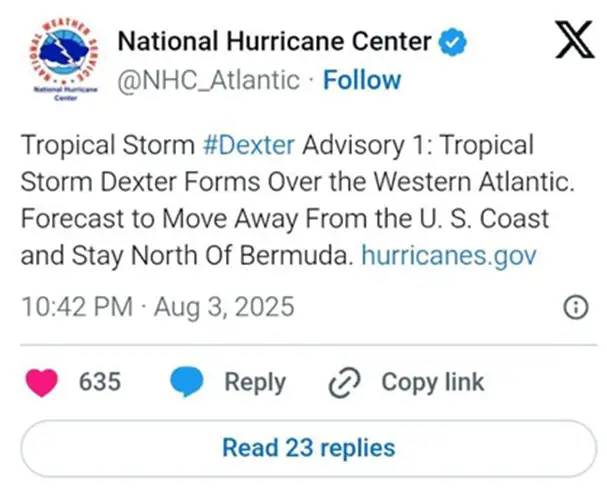Follow the National Hurricane Center account
This screenshot has height=500, width=607.
[362, 80]
